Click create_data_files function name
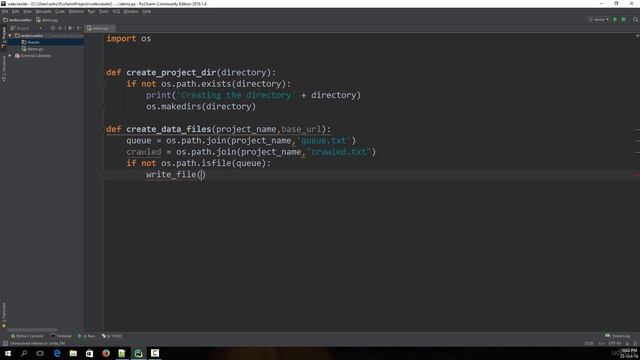 tap(169, 129)
